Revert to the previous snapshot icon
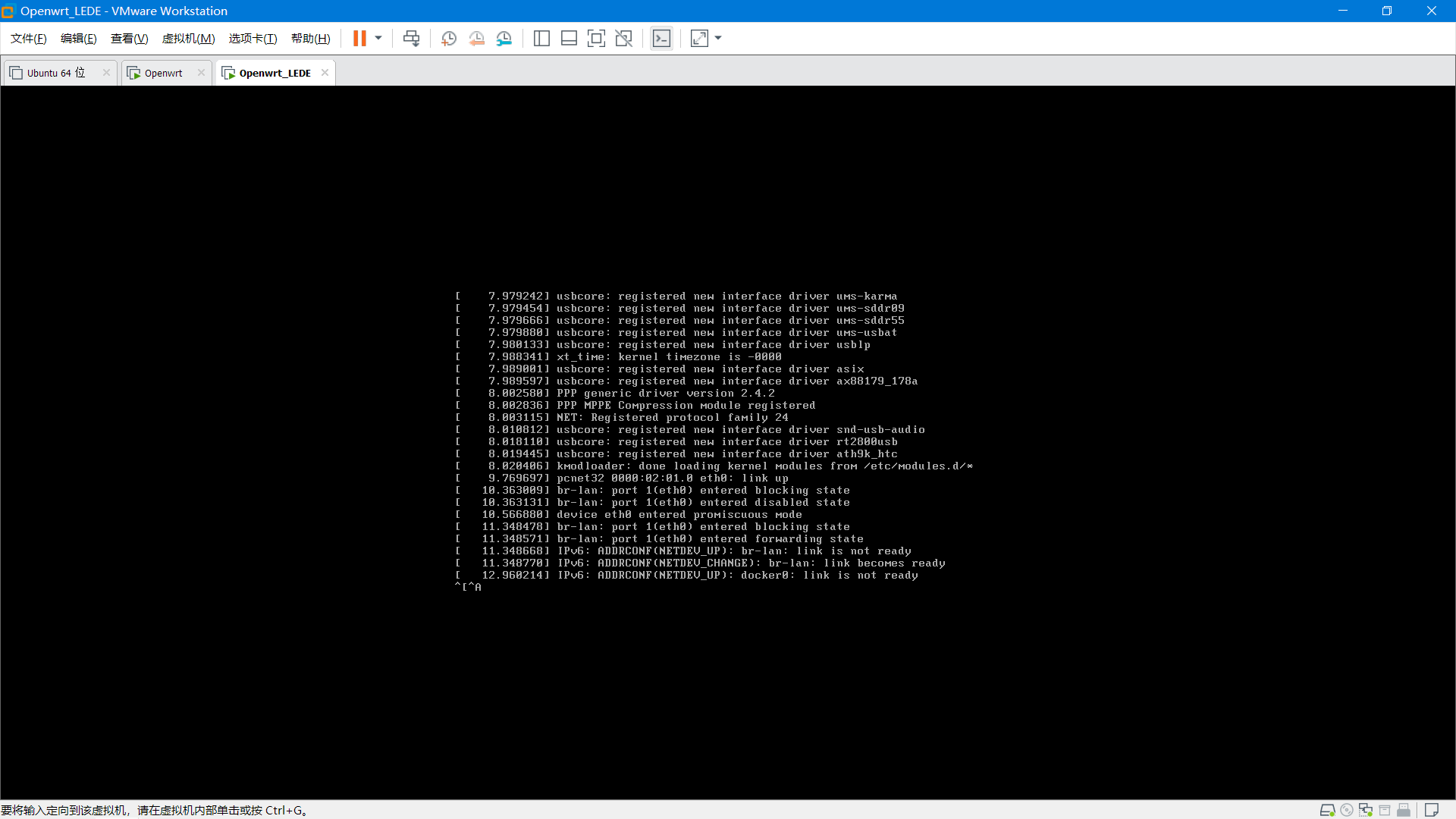This screenshot has width=1456, height=819. point(476,39)
